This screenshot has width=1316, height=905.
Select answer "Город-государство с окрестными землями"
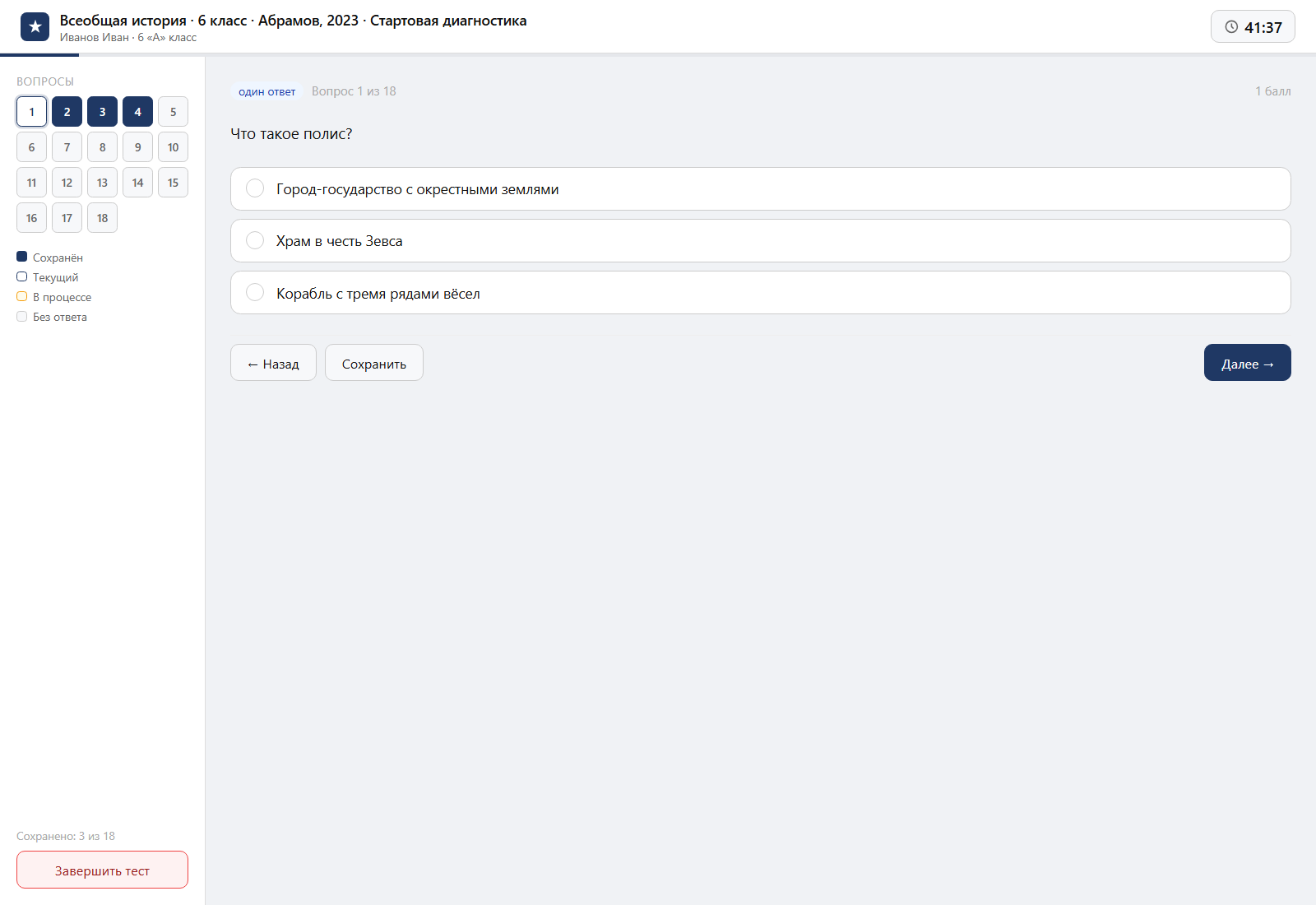(760, 189)
